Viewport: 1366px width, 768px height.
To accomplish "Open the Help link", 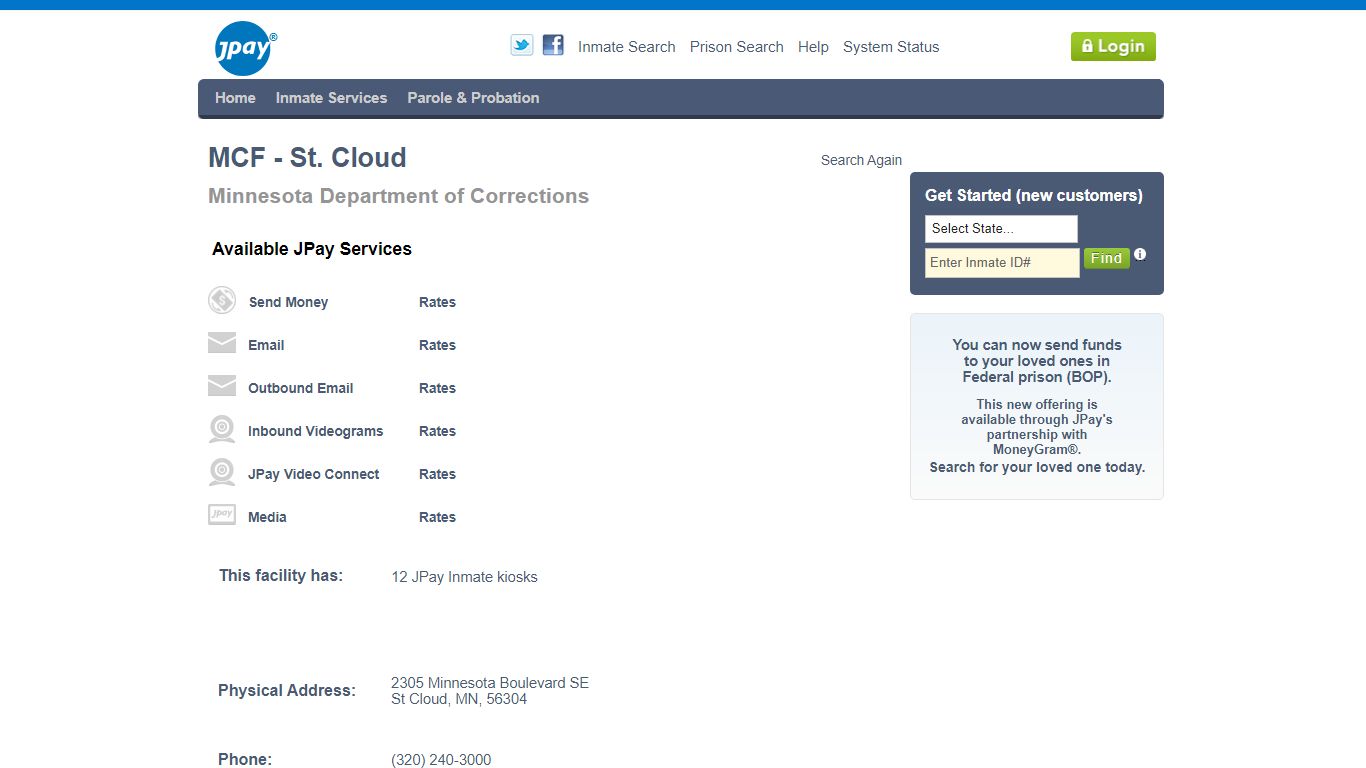I will pyautogui.click(x=813, y=47).
